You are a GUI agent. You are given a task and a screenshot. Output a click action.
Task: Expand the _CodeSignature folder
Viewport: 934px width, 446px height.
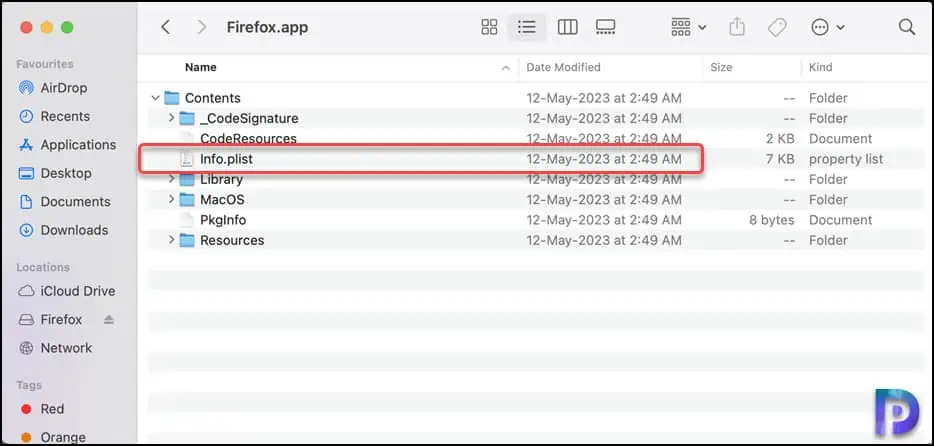tap(172, 118)
